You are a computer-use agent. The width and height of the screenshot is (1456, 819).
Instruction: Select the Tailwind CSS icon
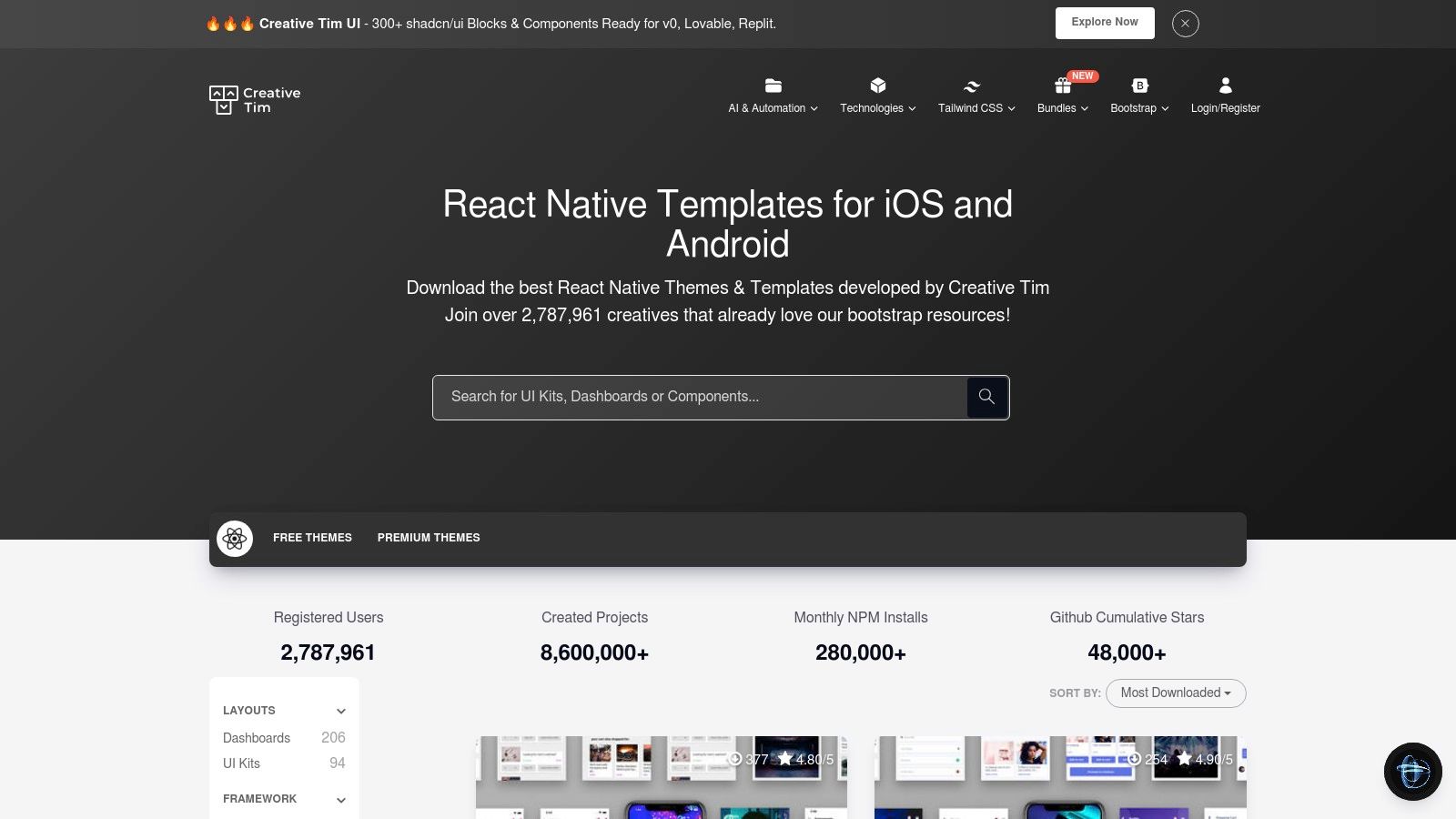click(x=970, y=86)
